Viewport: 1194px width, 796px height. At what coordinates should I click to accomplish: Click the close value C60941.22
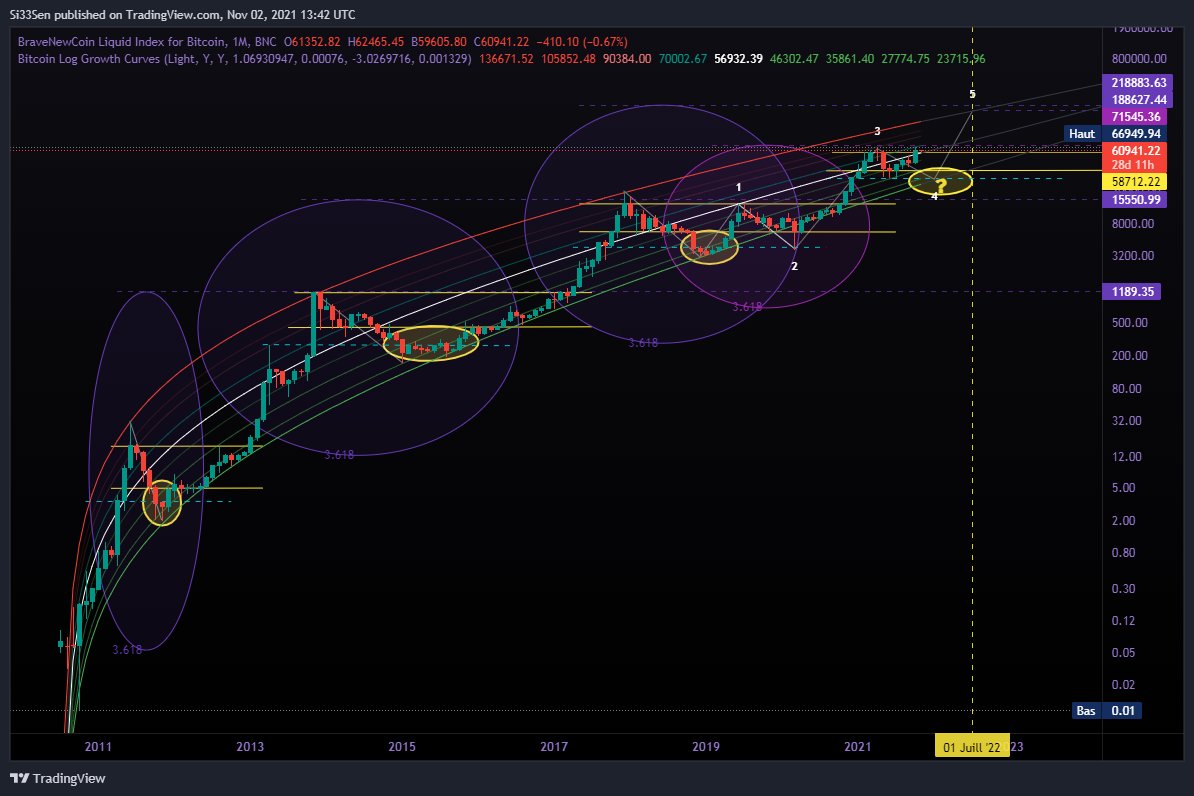[x=501, y=42]
